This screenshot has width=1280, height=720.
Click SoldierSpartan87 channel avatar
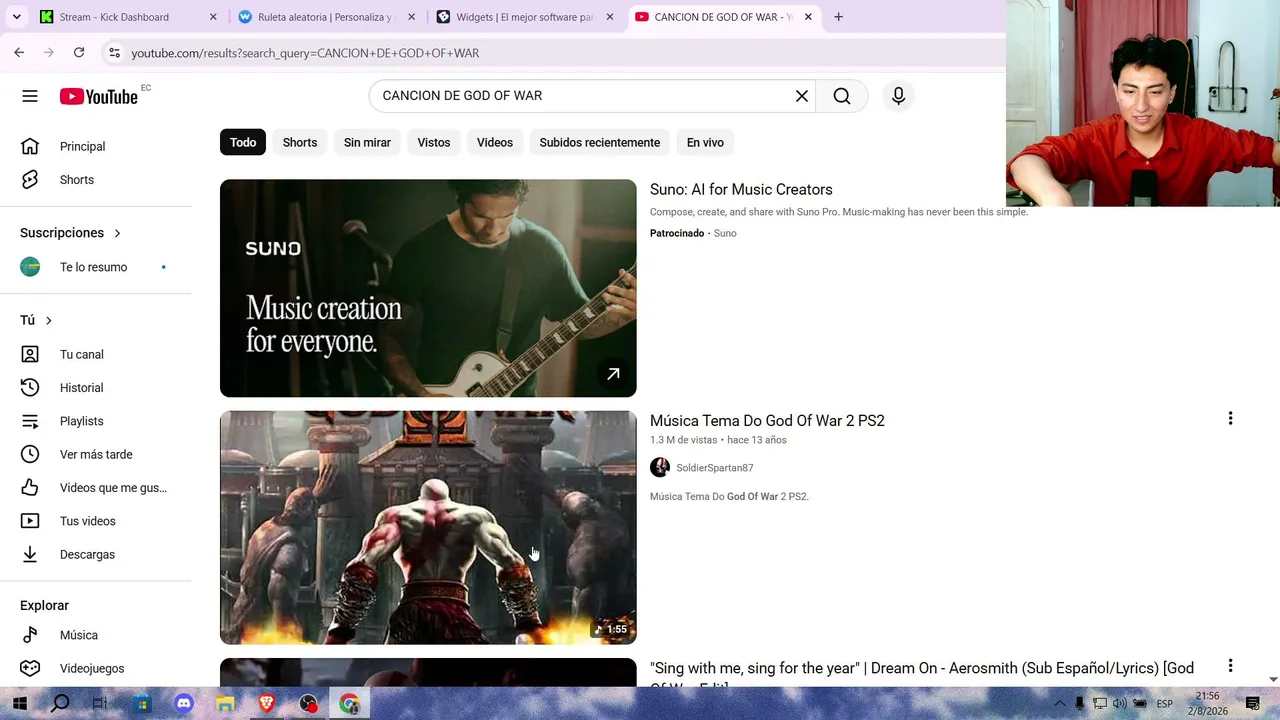coord(660,468)
